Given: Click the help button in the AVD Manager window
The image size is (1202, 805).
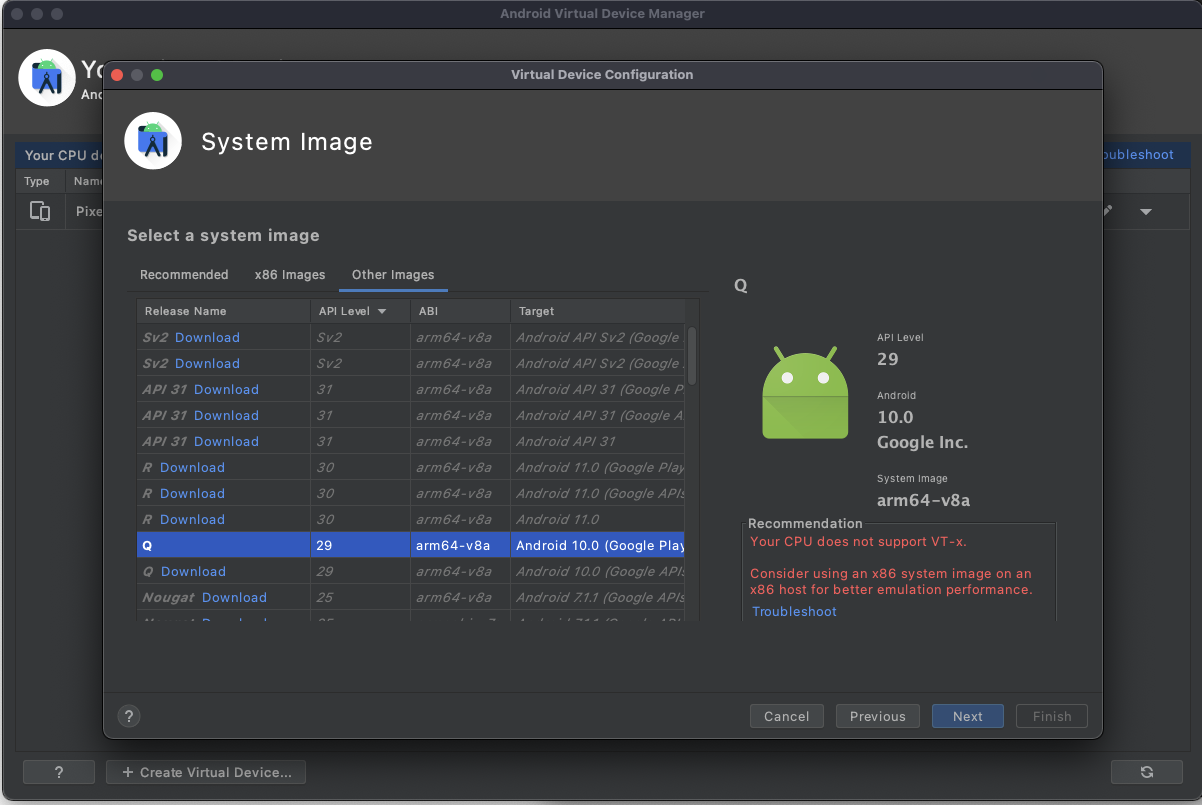Looking at the screenshot, I should coord(59,772).
